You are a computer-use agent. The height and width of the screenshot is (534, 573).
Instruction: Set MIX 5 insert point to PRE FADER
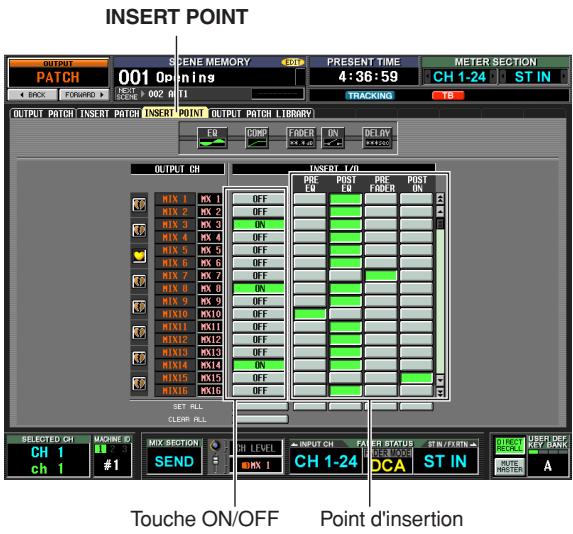point(380,250)
